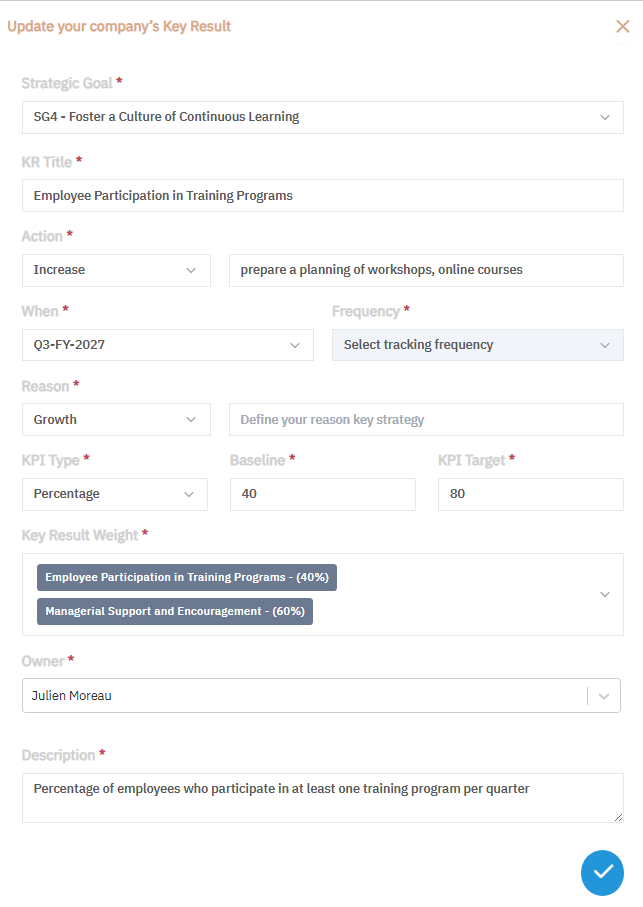The image size is (643, 907).
Task: Select the Employee Participation weight tag
Action: coord(187,578)
